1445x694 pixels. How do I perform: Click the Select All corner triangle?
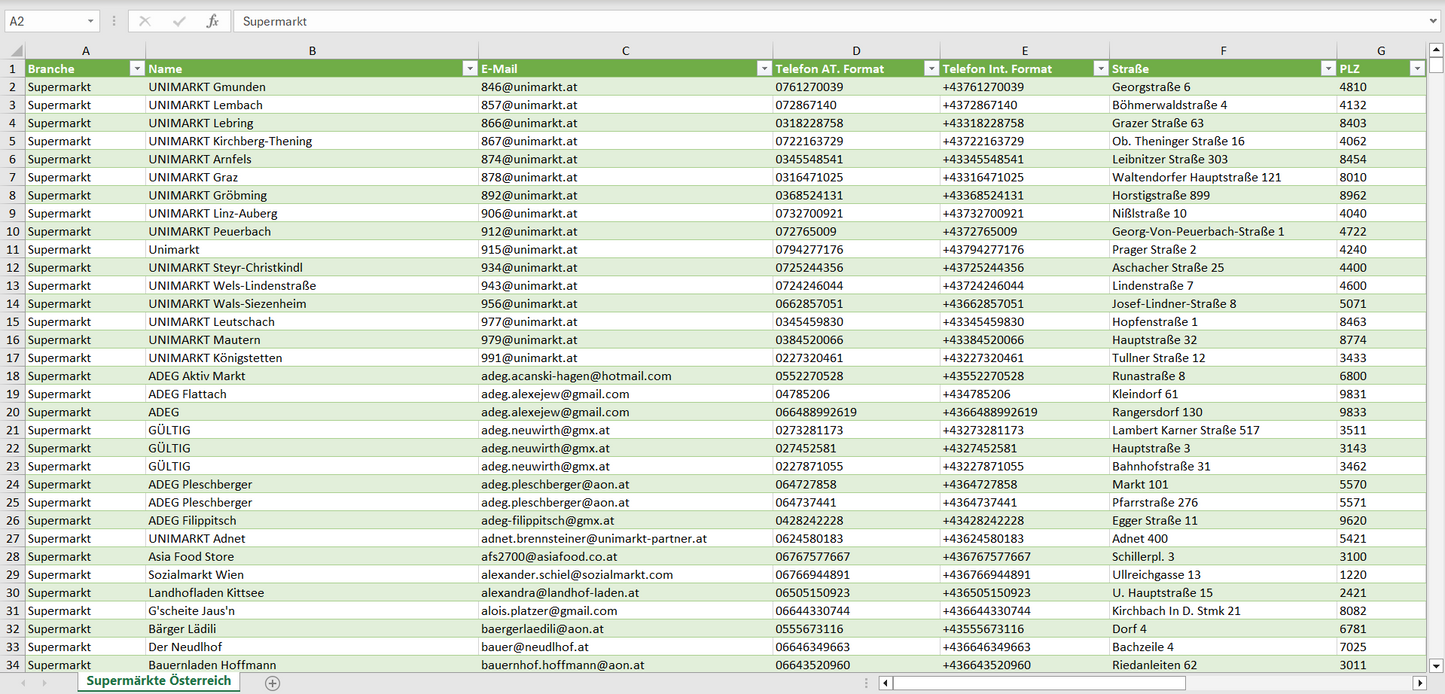14,51
